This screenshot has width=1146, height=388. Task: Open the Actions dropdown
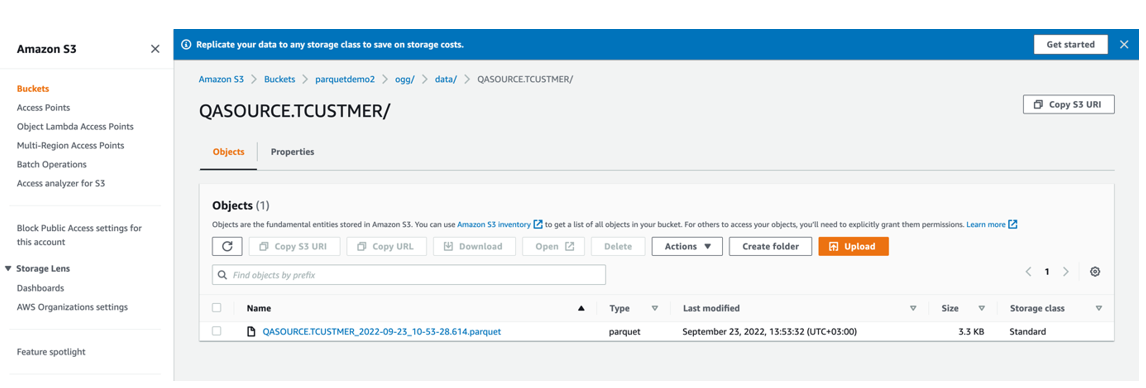687,246
